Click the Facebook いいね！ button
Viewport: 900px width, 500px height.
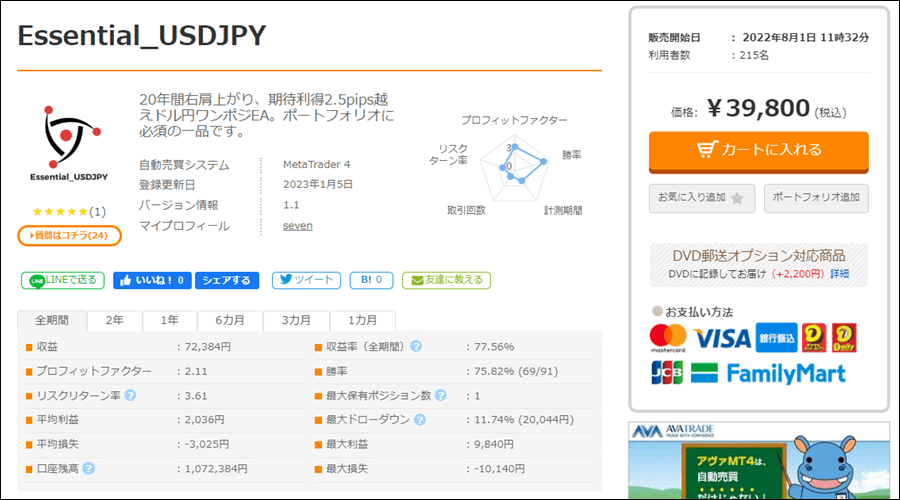coord(151,280)
